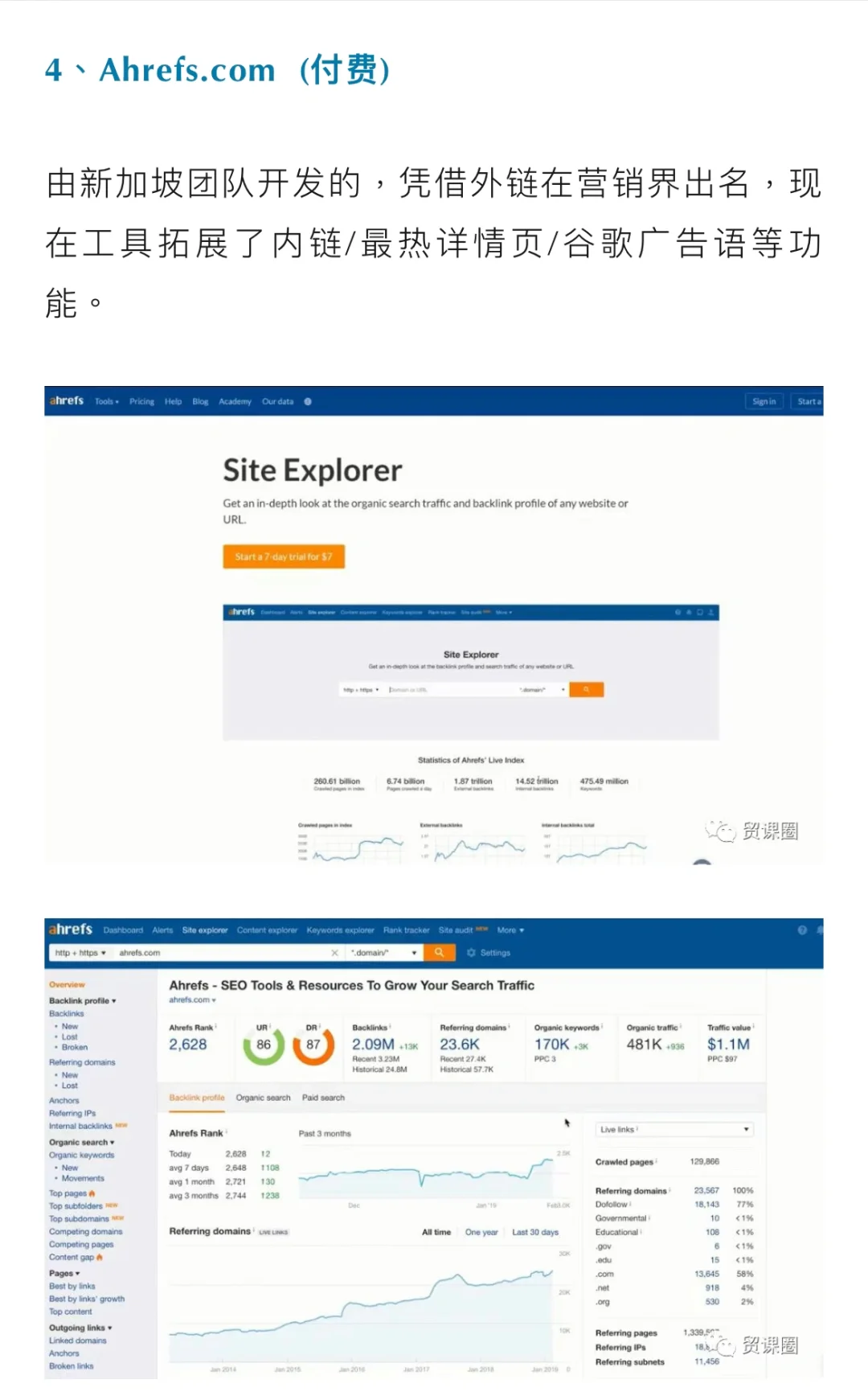
Task: Click the ahrefs logo above Site Explorer heading
Action: coord(67,400)
